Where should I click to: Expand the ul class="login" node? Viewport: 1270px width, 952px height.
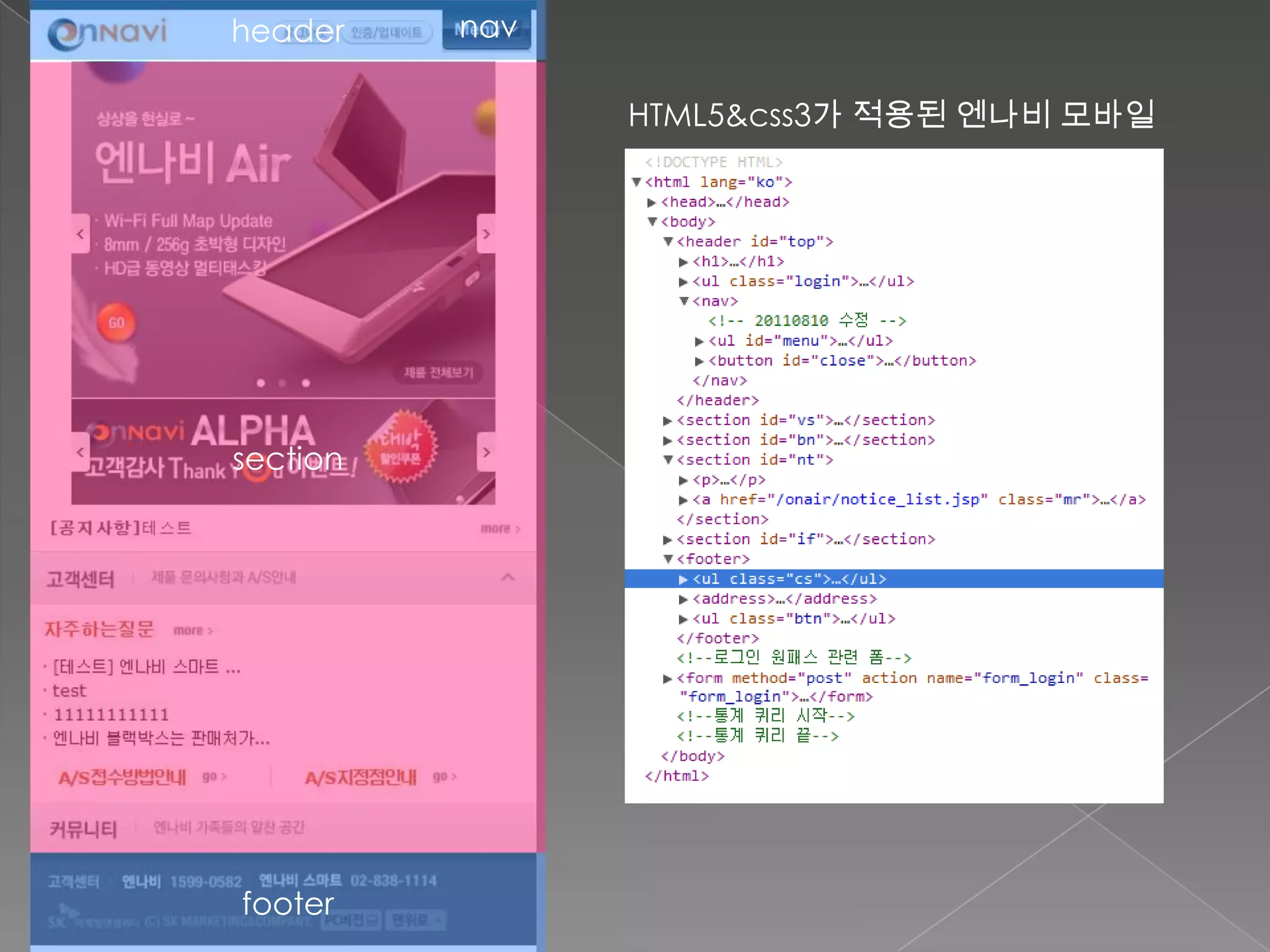coord(683,282)
